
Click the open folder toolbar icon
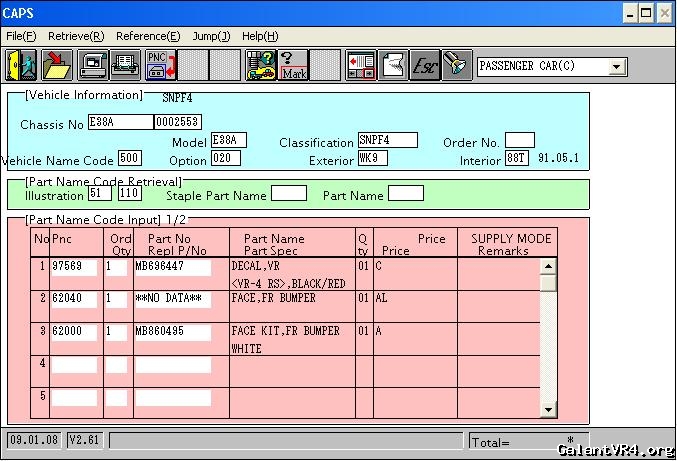56,66
